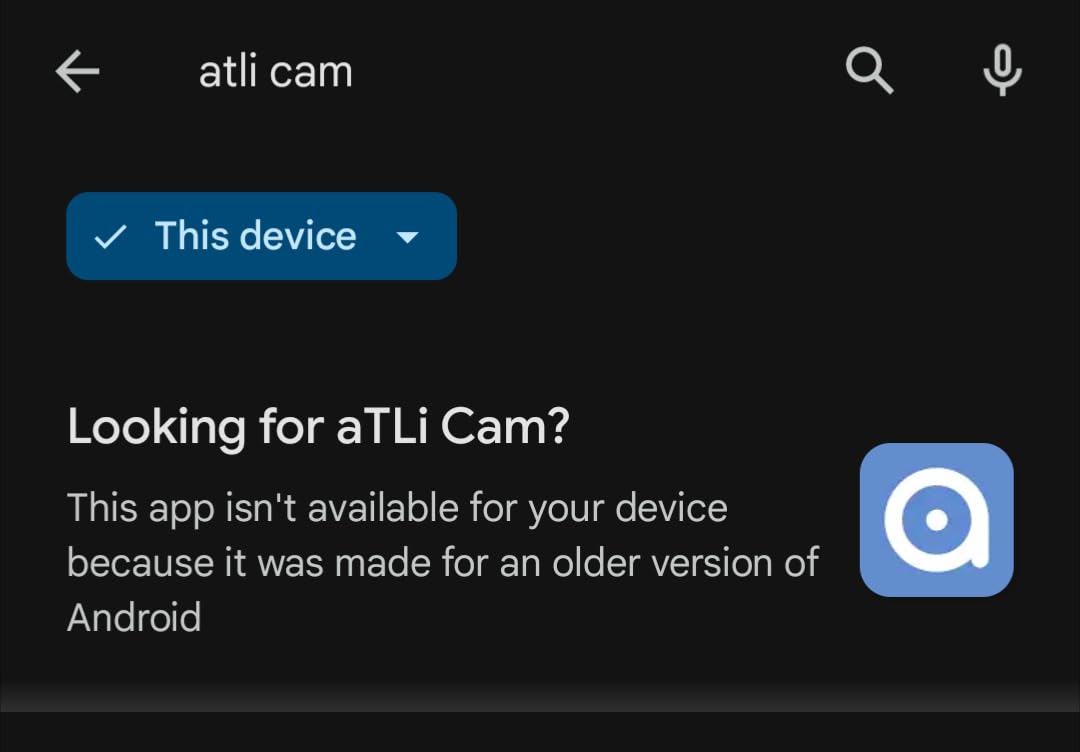
Task: Click the "isn't available for your device" text
Action: (x=397, y=508)
